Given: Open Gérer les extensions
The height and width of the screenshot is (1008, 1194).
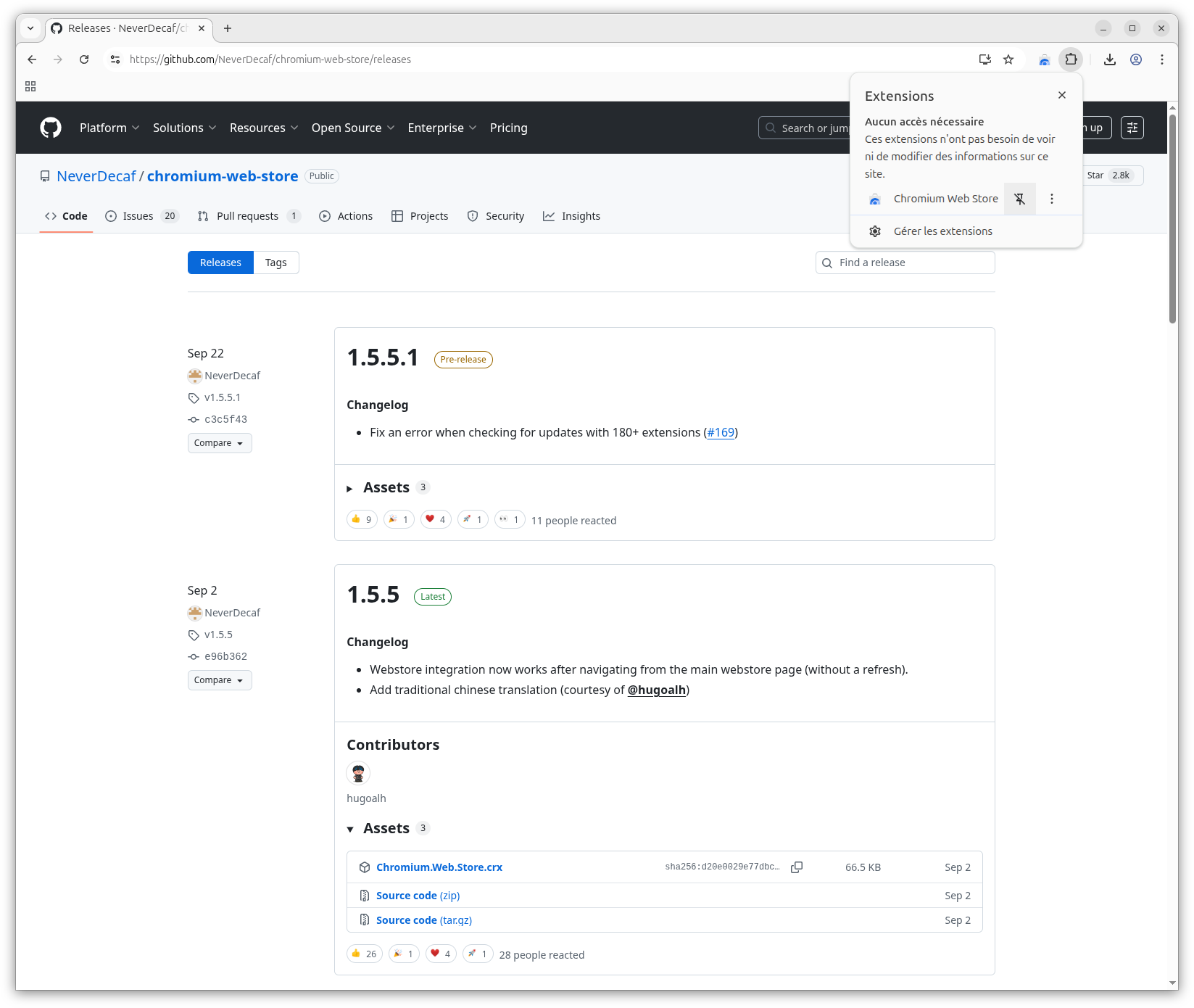Looking at the screenshot, I should tap(942, 231).
